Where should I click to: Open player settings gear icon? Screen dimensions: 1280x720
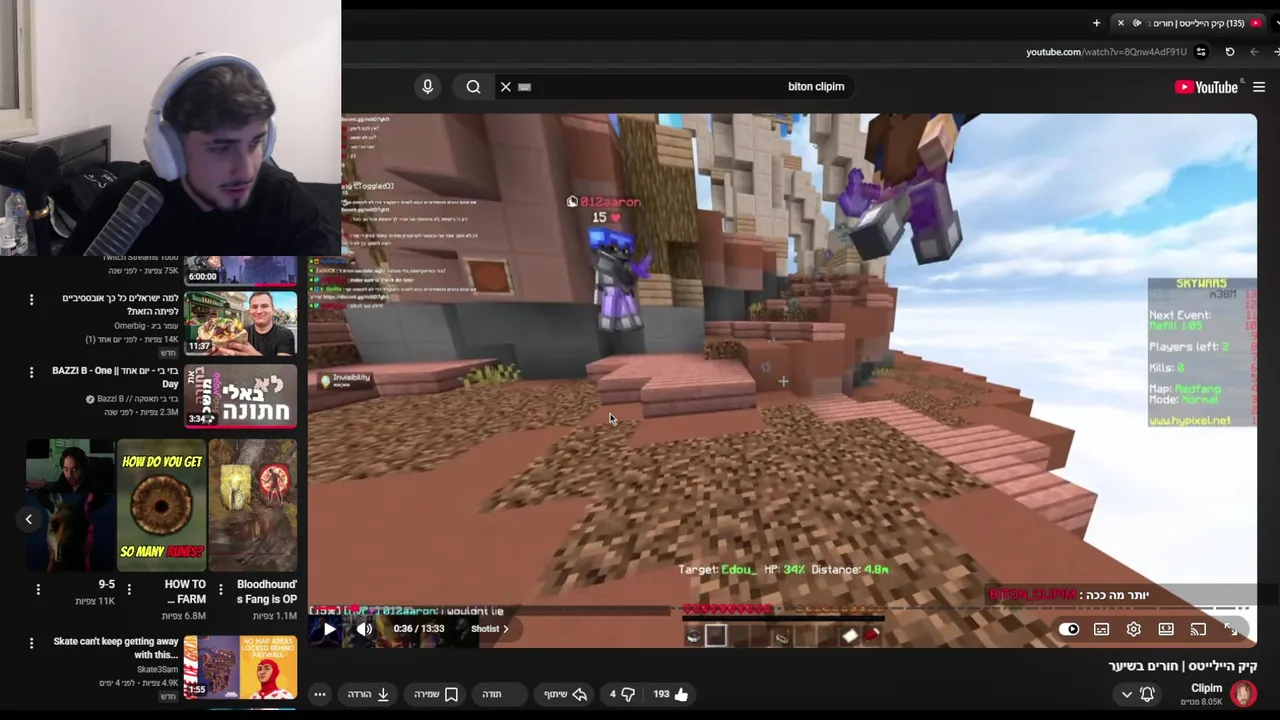(1133, 629)
